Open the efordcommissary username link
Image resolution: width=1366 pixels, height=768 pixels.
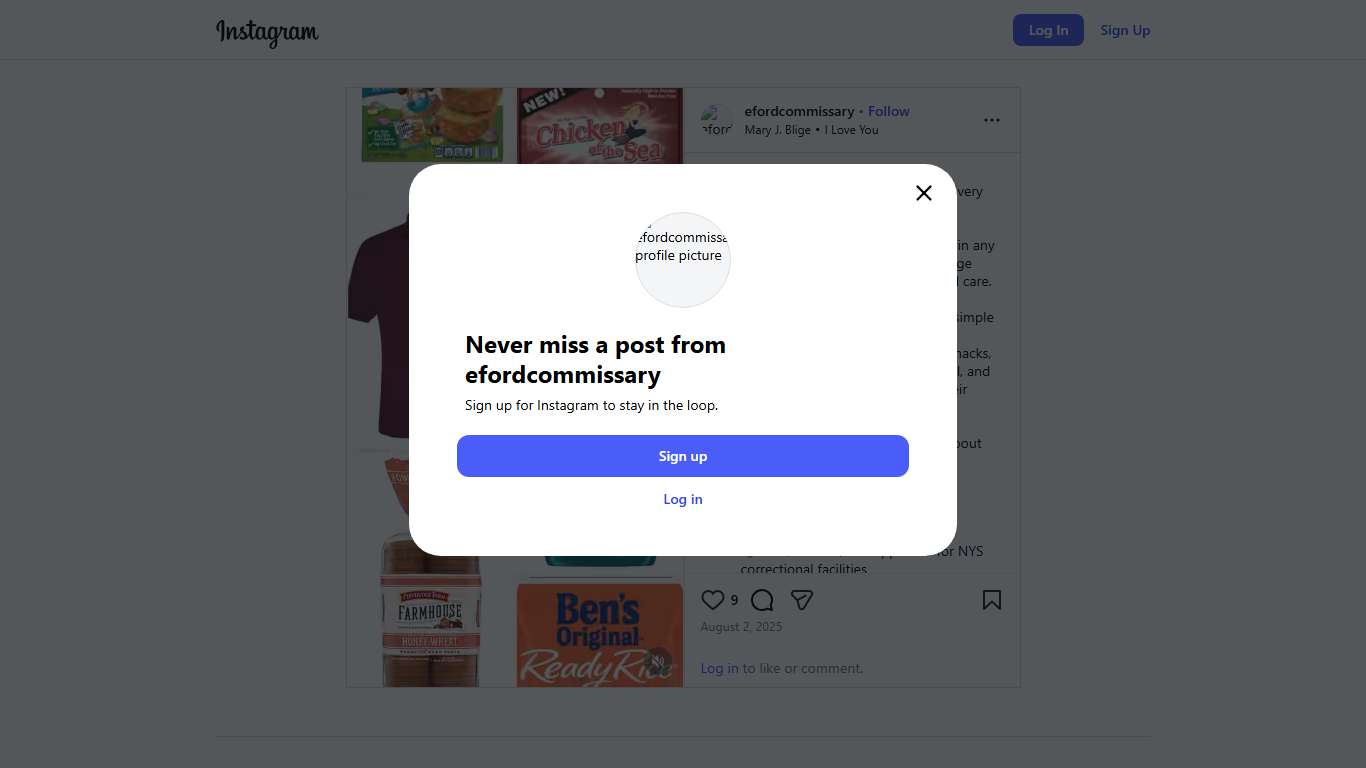point(799,111)
